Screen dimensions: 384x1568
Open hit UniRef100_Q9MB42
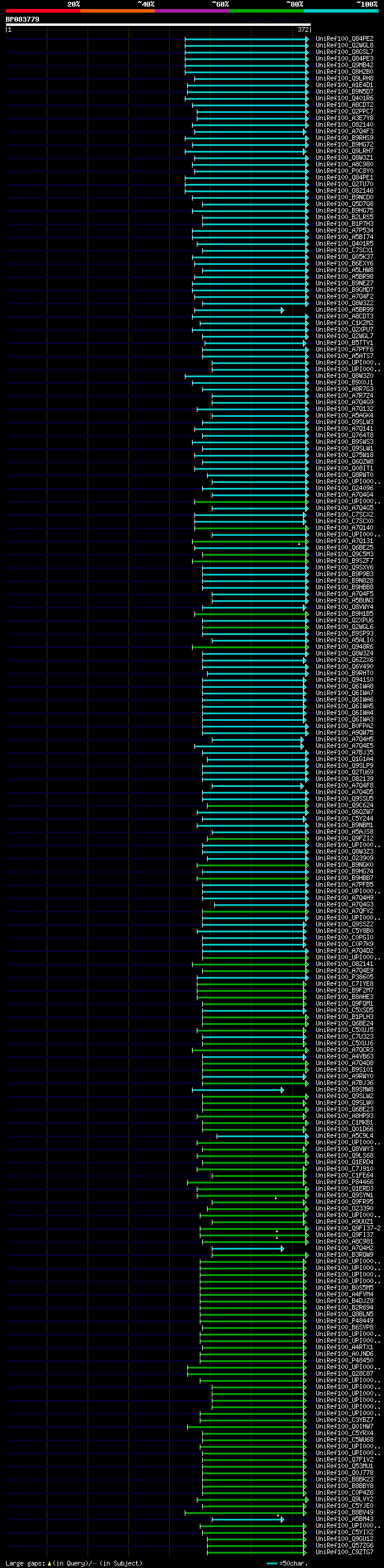coord(344,65)
